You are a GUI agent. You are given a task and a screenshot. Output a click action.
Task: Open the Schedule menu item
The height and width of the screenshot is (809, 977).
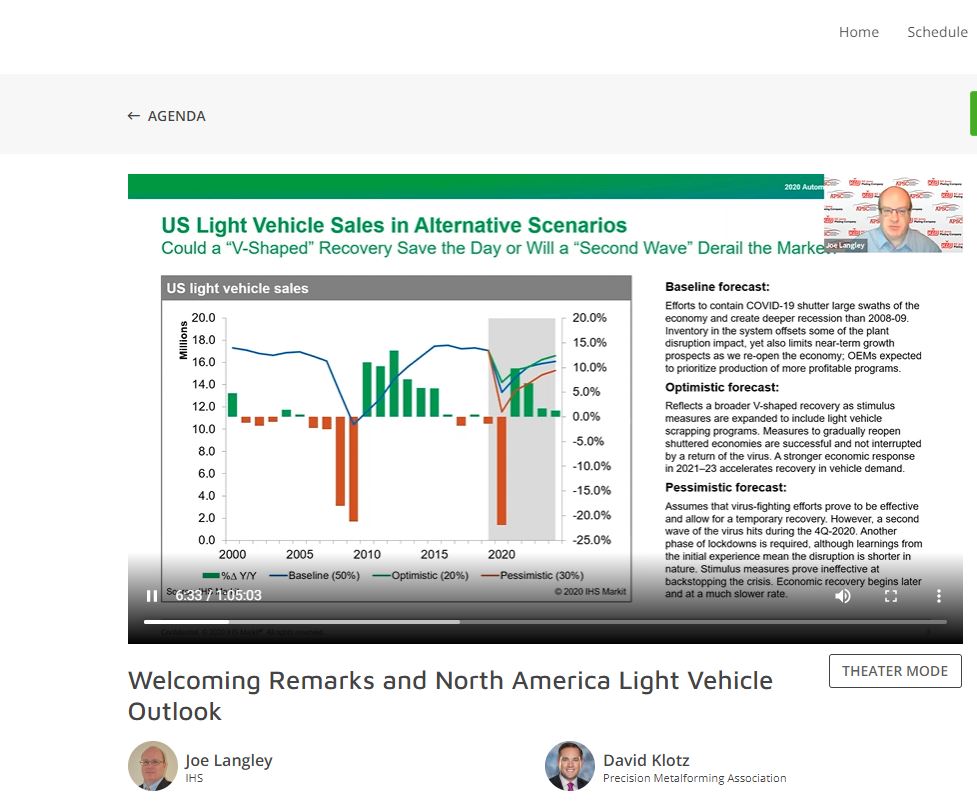pos(937,32)
